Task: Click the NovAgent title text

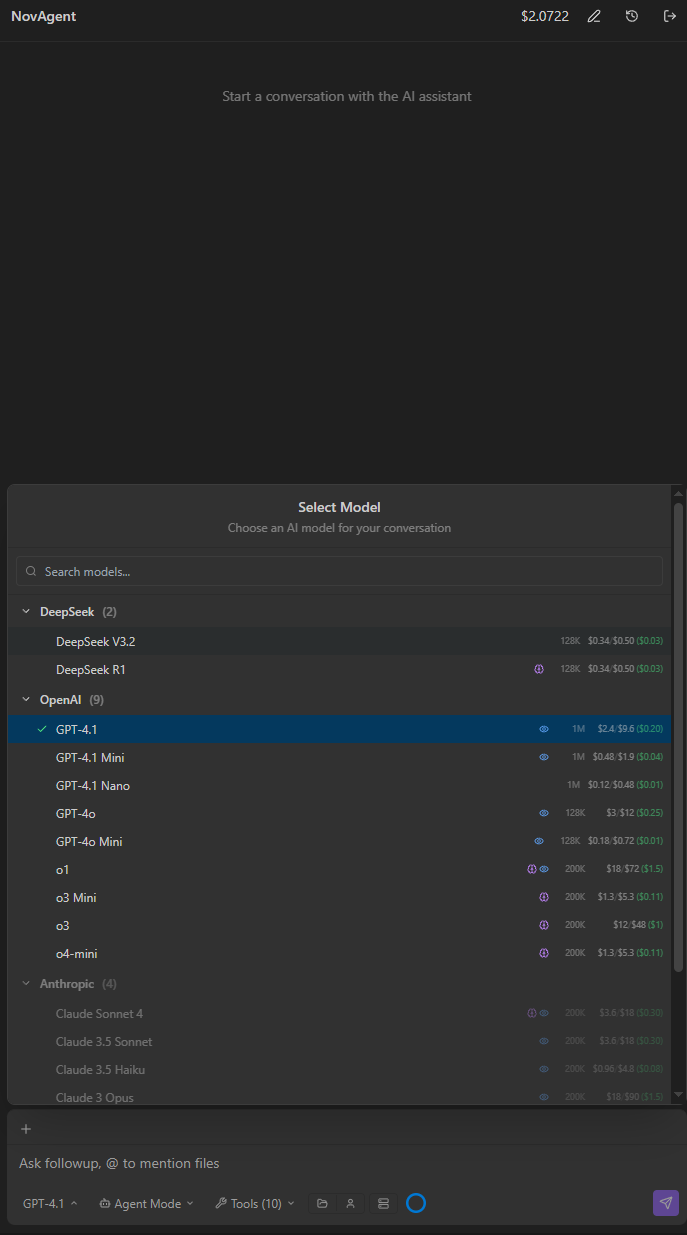Action: [x=43, y=16]
